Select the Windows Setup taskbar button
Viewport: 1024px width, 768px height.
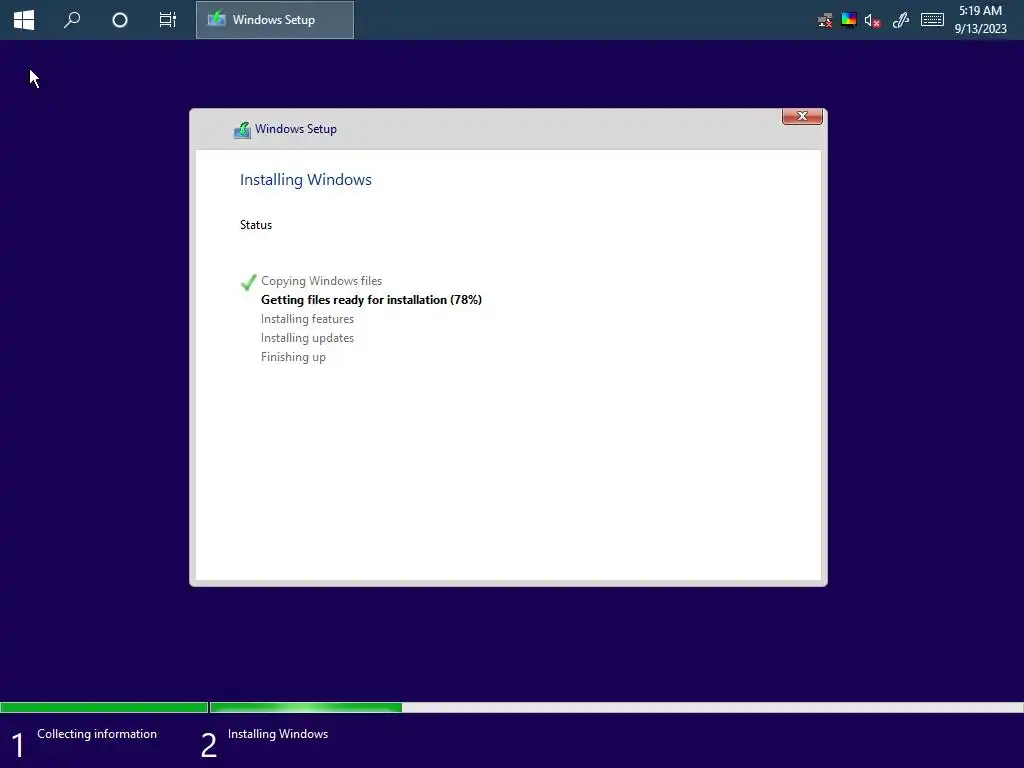pos(275,20)
